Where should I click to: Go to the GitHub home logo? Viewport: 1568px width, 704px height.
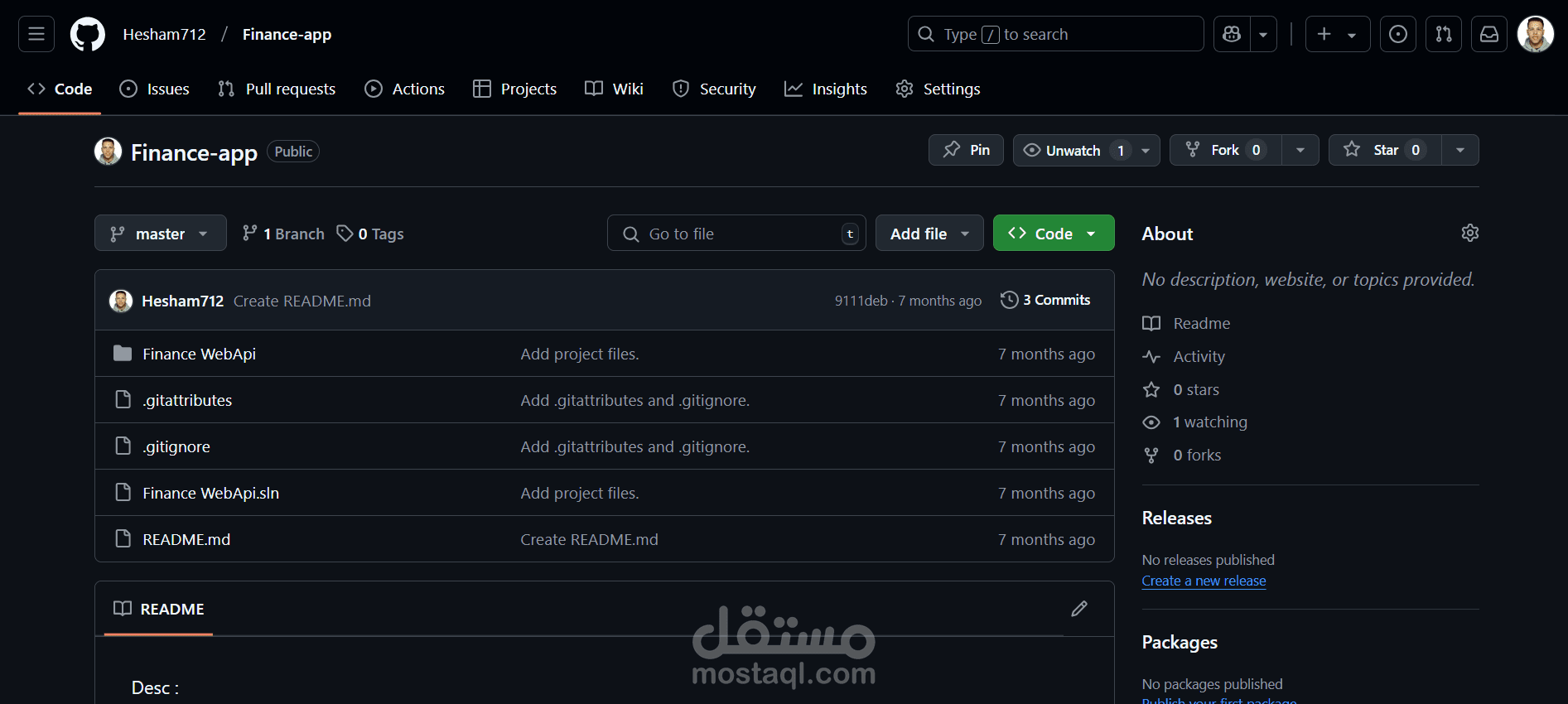coord(88,34)
